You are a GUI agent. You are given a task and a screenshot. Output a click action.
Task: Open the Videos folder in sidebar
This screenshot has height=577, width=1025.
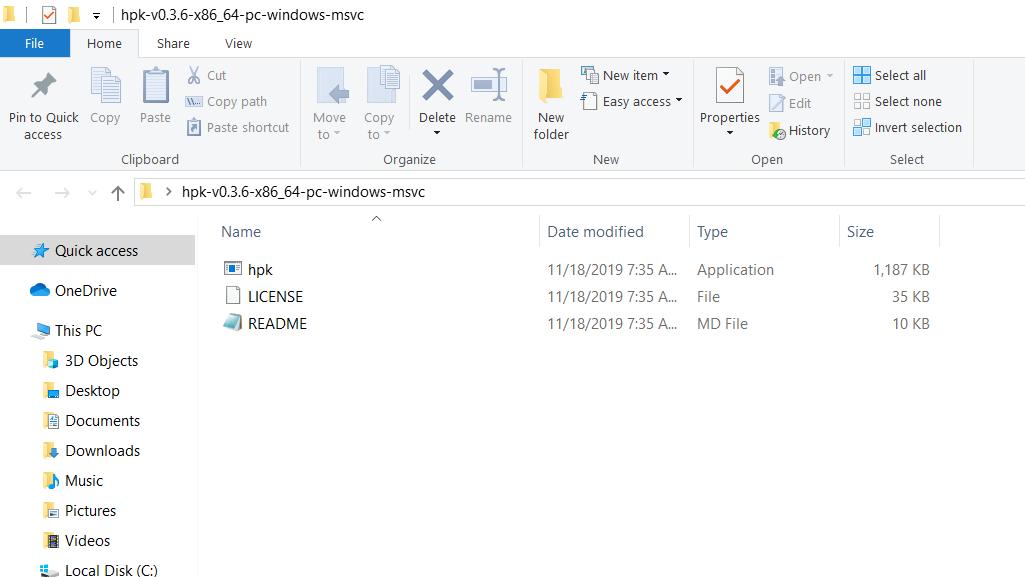88,541
